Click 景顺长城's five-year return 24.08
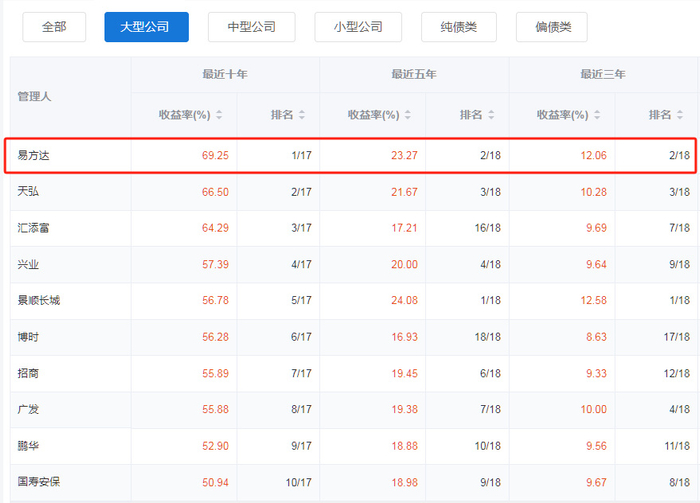The width and height of the screenshot is (700, 503). (404, 300)
